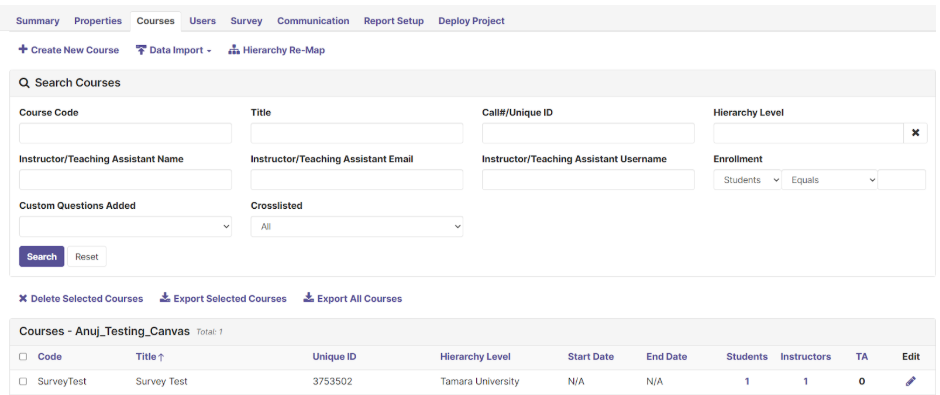
Task: Sort by the End Date column header
Action: point(667,357)
